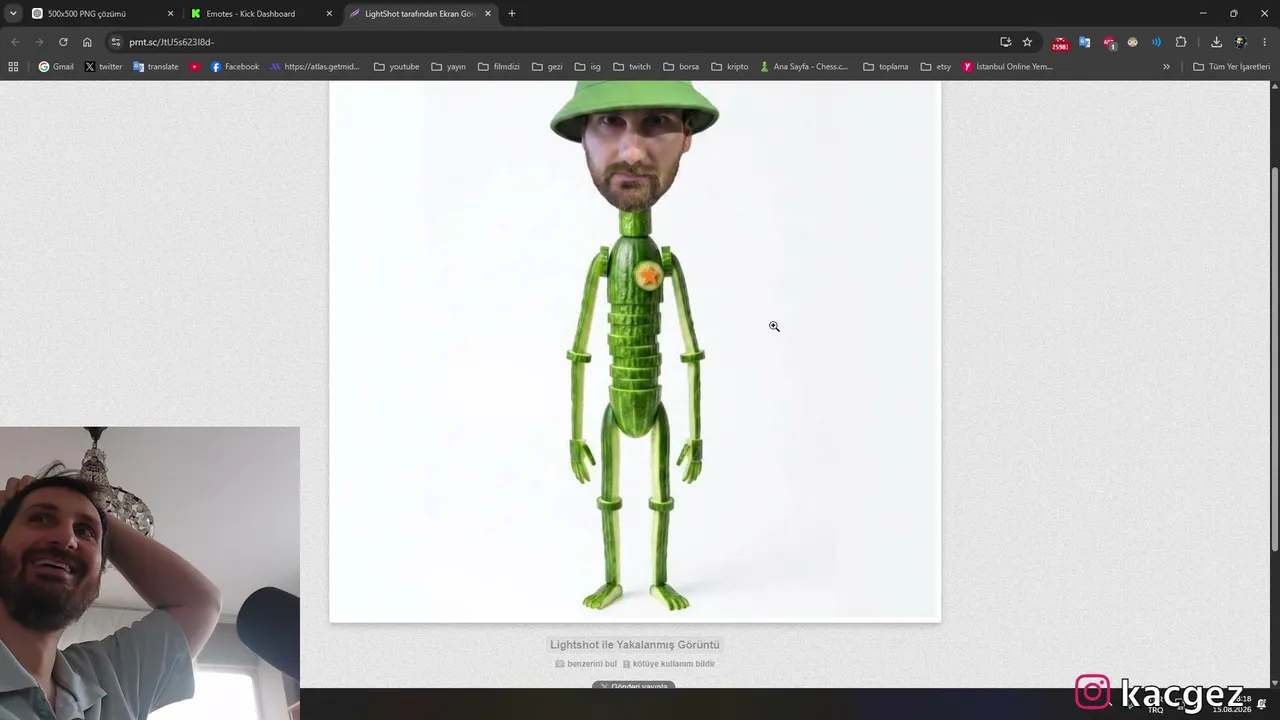Reload the current page
The width and height of the screenshot is (1280, 720).
(63, 42)
